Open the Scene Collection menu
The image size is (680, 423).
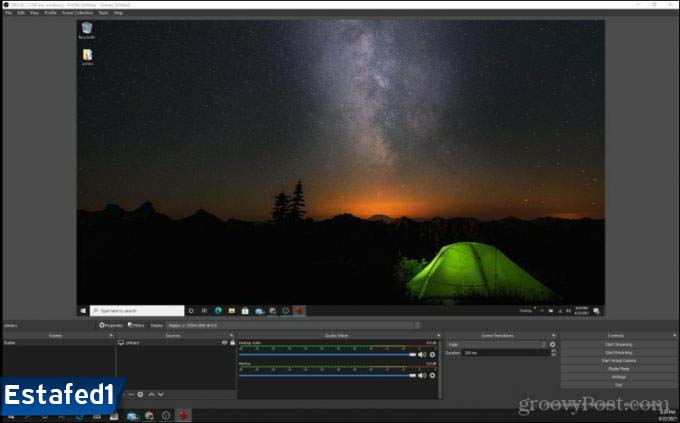[77, 13]
